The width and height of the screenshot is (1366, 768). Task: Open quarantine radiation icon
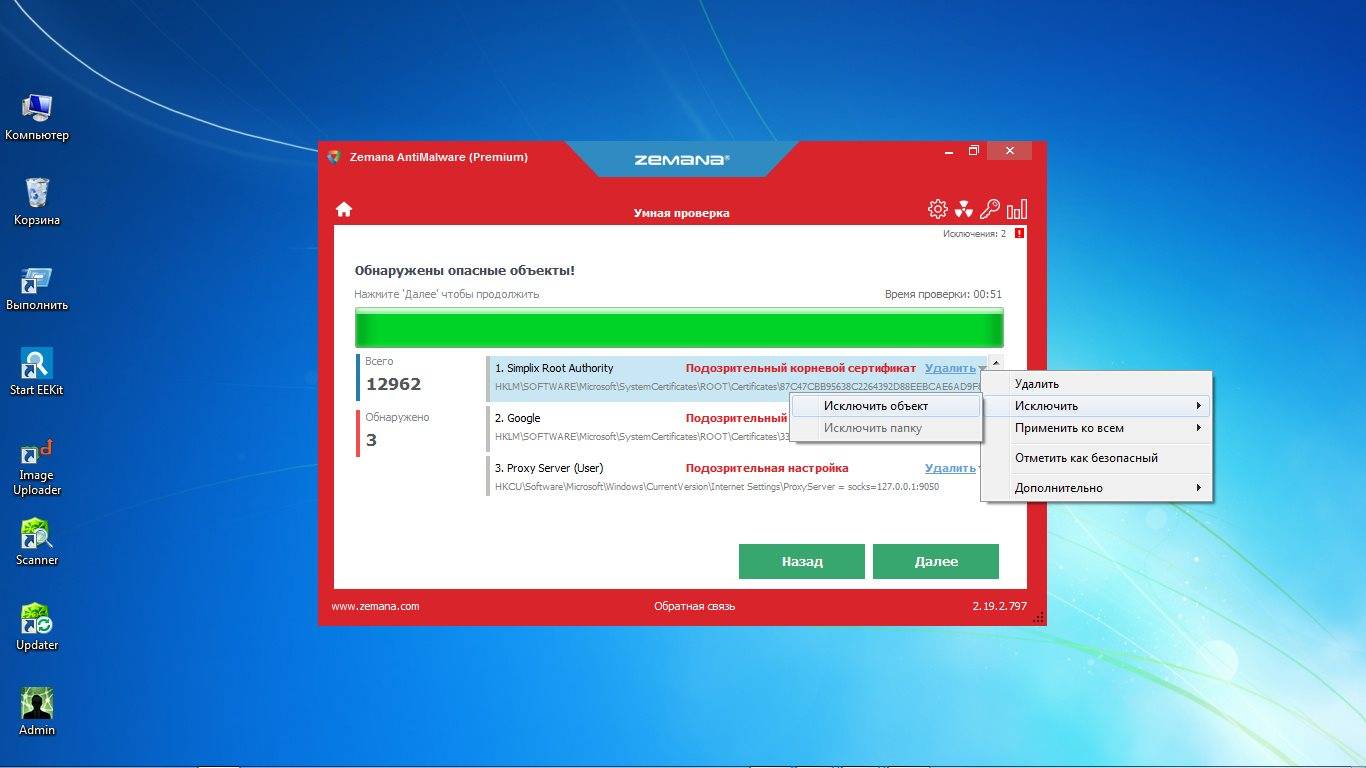tap(963, 209)
